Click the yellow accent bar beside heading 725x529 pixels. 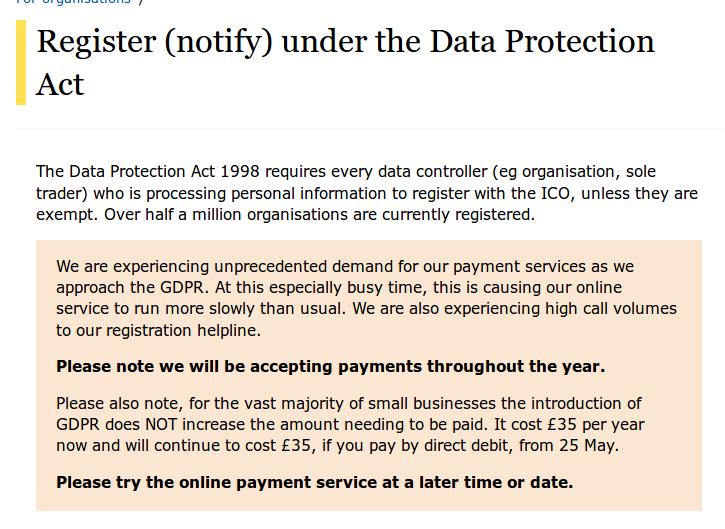[x=21, y=62]
